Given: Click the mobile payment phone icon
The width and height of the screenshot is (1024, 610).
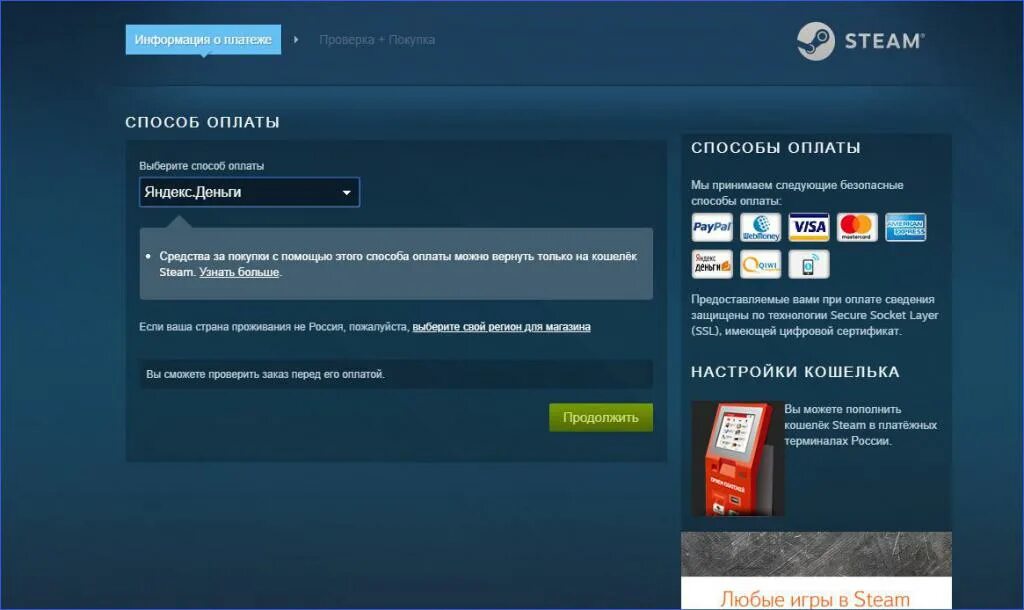Looking at the screenshot, I should pyautogui.click(x=808, y=264).
